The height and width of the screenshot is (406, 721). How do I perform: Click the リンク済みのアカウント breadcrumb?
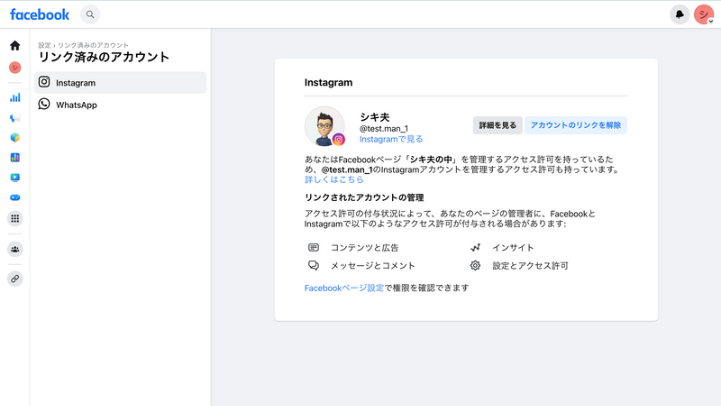coord(93,45)
